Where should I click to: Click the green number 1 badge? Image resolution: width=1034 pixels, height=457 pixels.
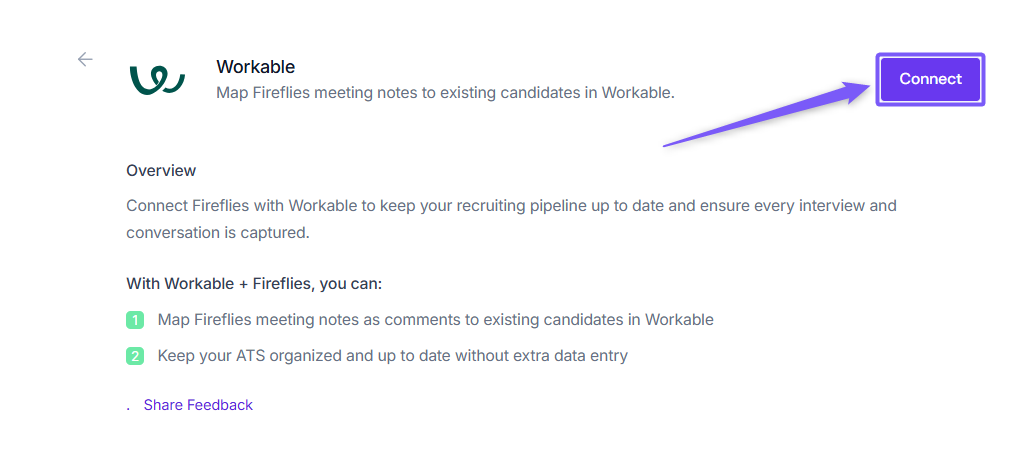click(x=135, y=320)
